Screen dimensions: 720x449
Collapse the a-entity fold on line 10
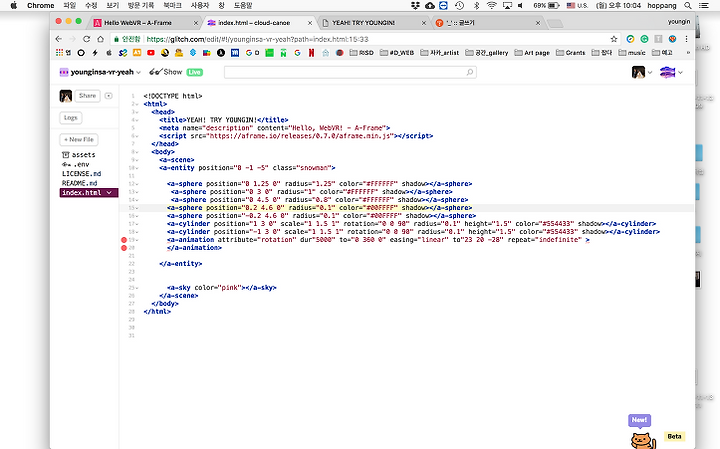pos(137,168)
